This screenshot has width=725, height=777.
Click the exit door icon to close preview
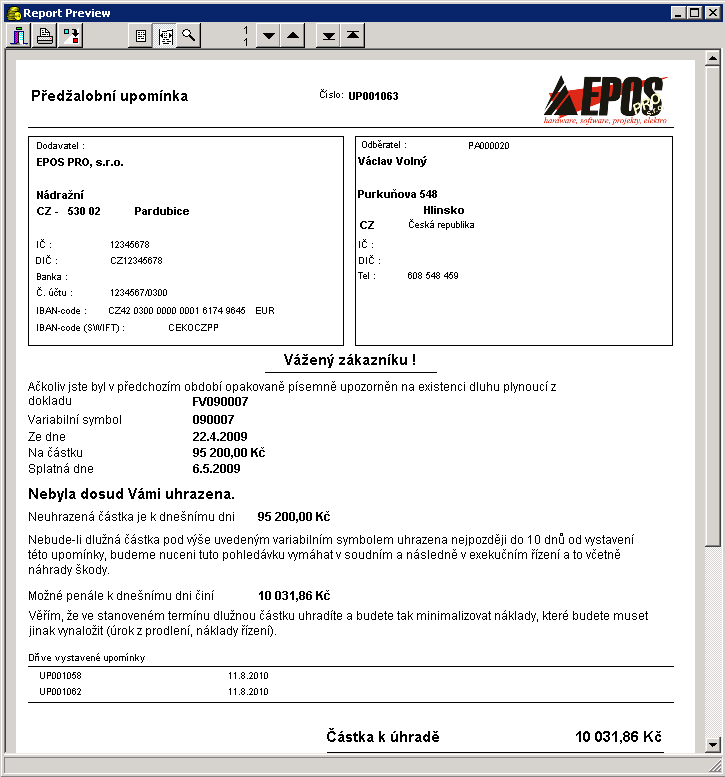(x=20, y=37)
